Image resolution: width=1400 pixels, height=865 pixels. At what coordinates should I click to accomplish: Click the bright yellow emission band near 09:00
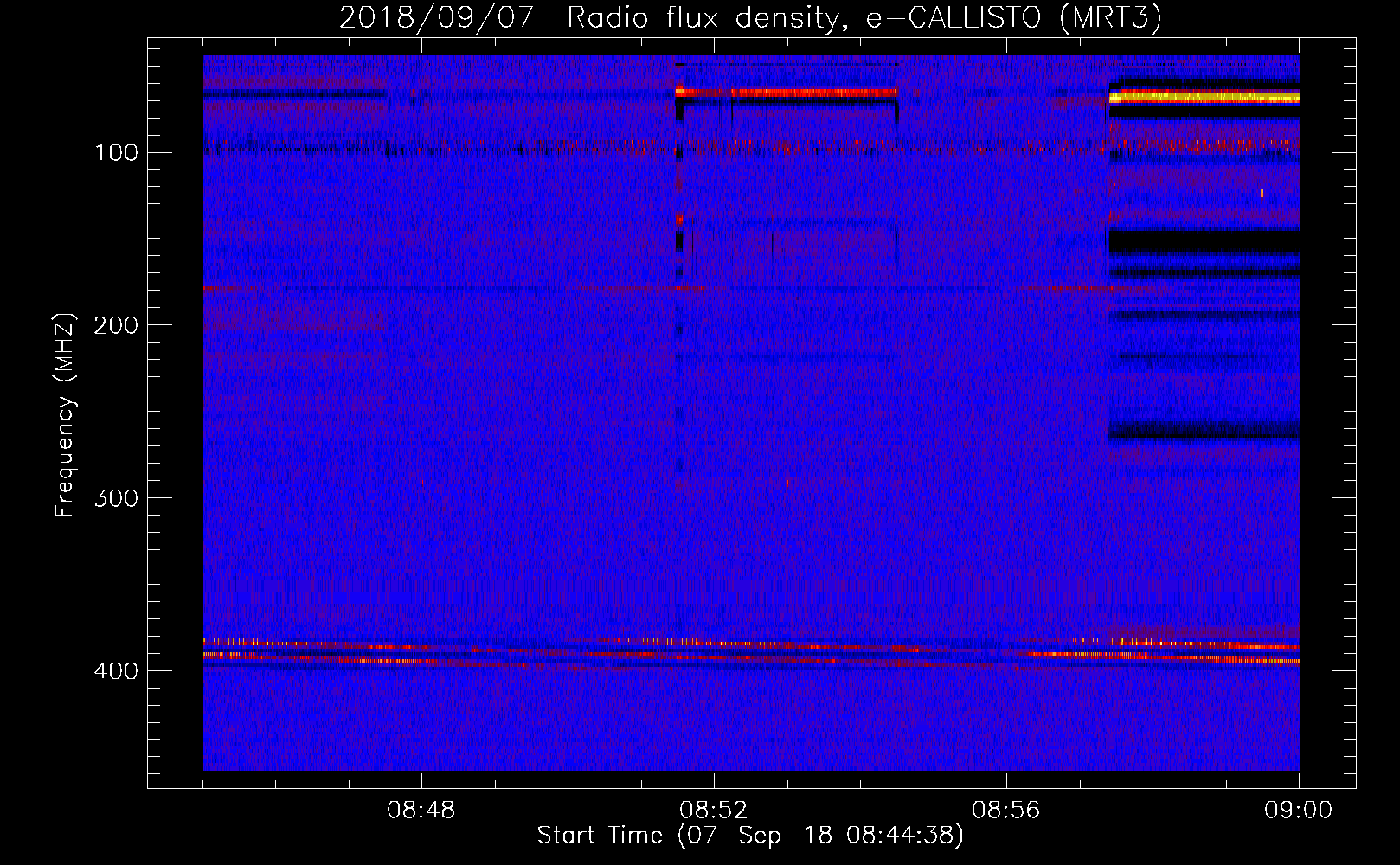click(x=1204, y=97)
